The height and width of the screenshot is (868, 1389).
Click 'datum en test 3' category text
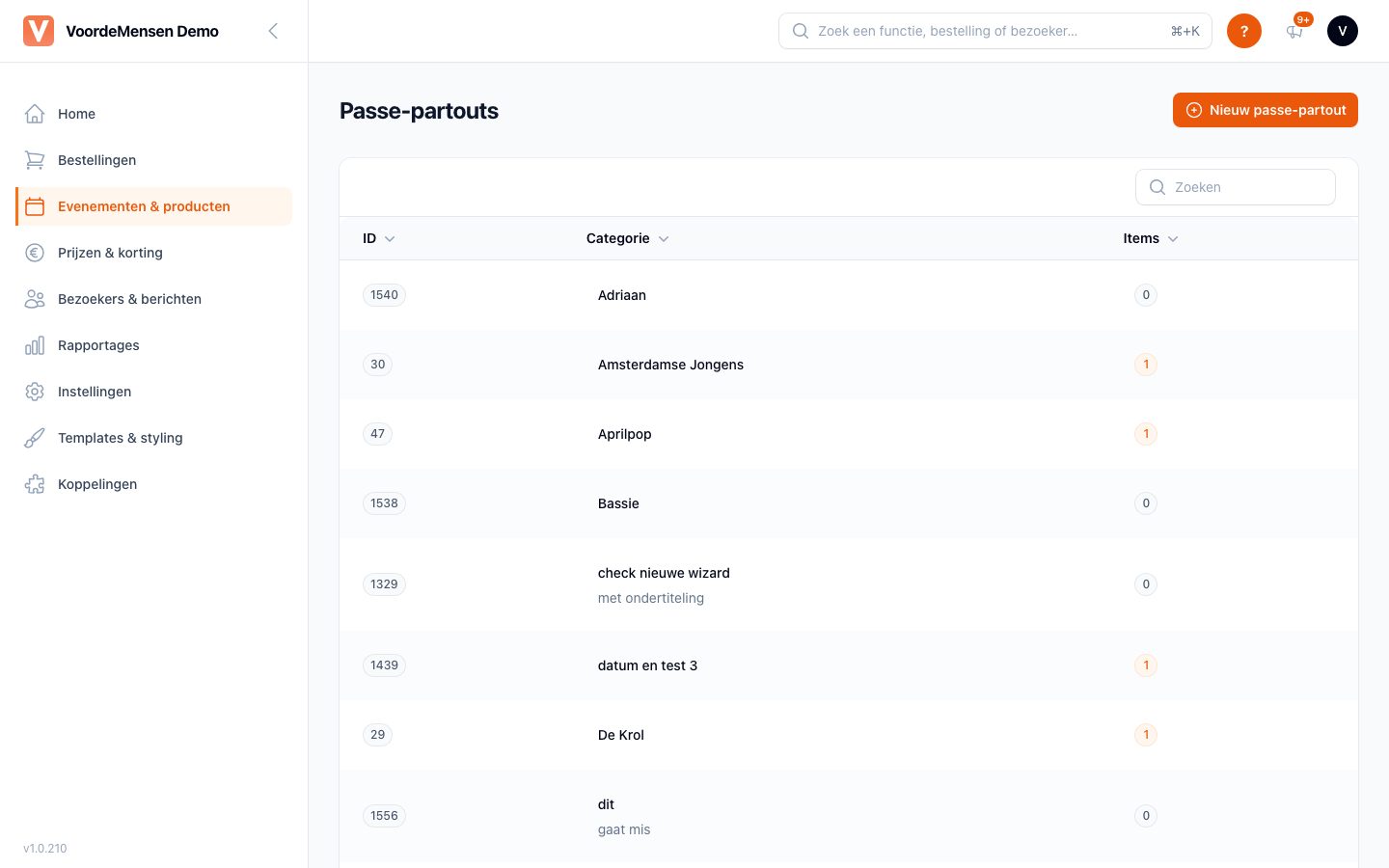point(647,665)
